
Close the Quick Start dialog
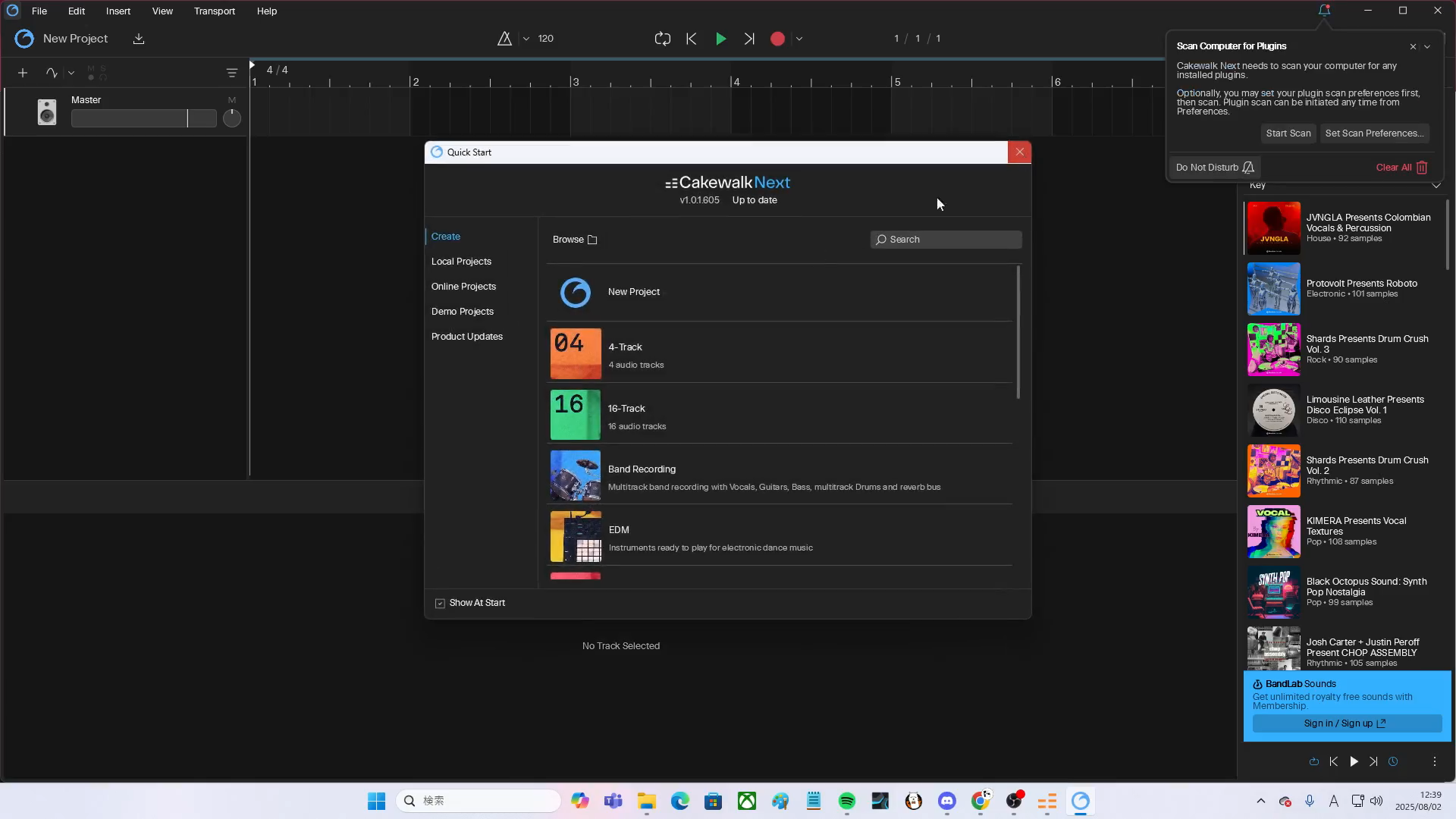pos(1019,152)
